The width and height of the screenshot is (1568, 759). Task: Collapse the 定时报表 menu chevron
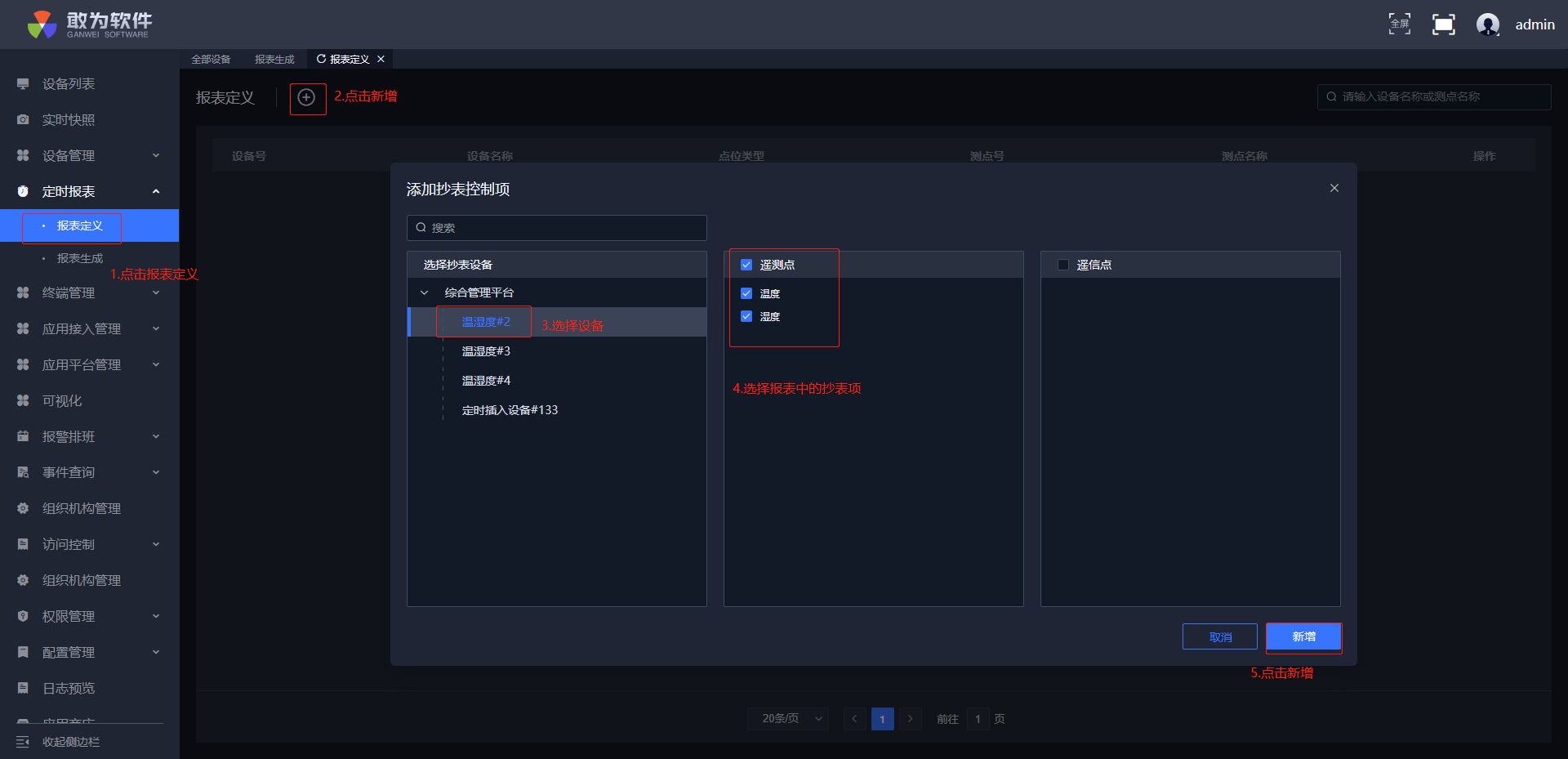click(x=156, y=192)
